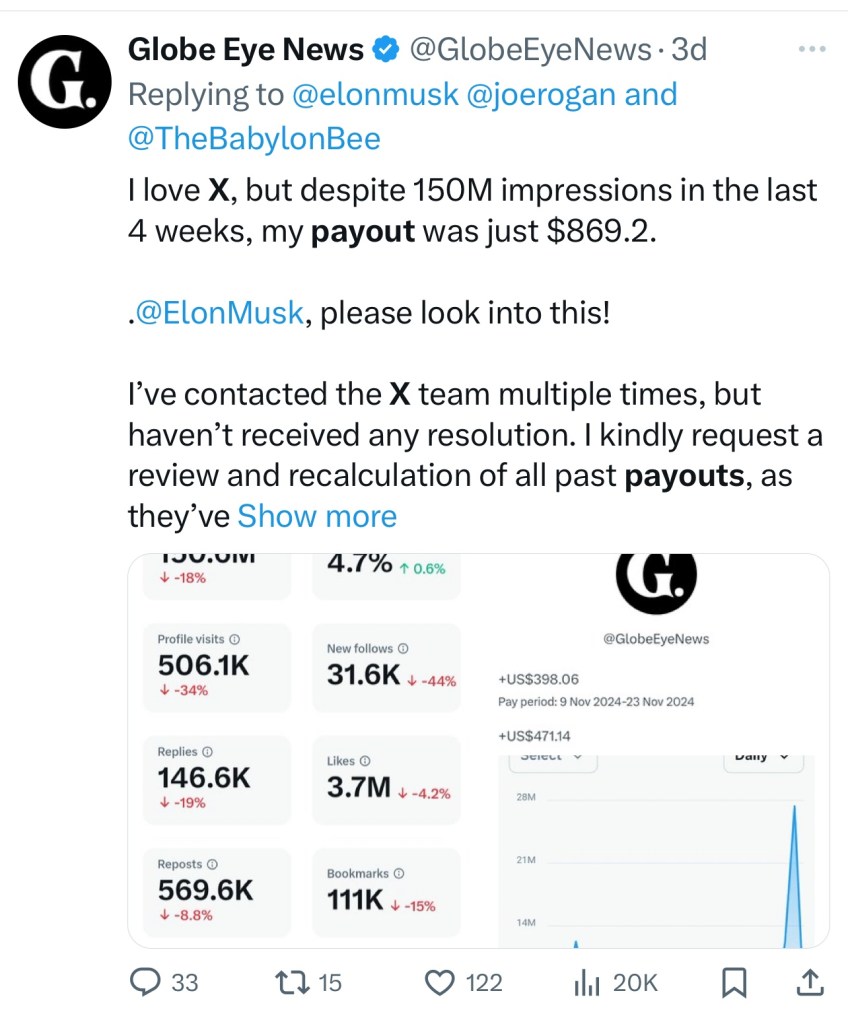Open the Daily dropdown in chart
848x1024 pixels.
tap(763, 757)
